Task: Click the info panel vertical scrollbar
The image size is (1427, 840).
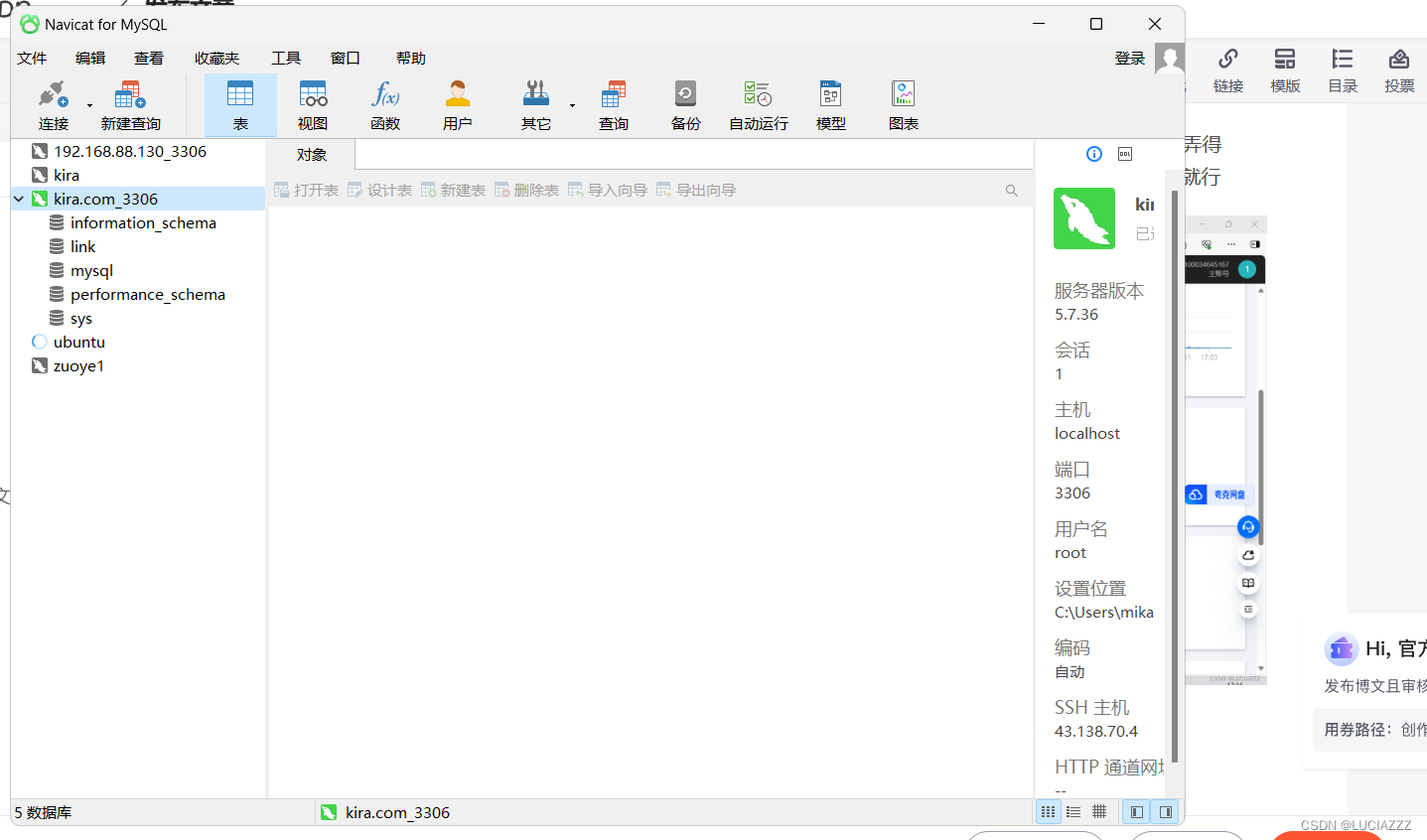Action: click(x=1175, y=477)
